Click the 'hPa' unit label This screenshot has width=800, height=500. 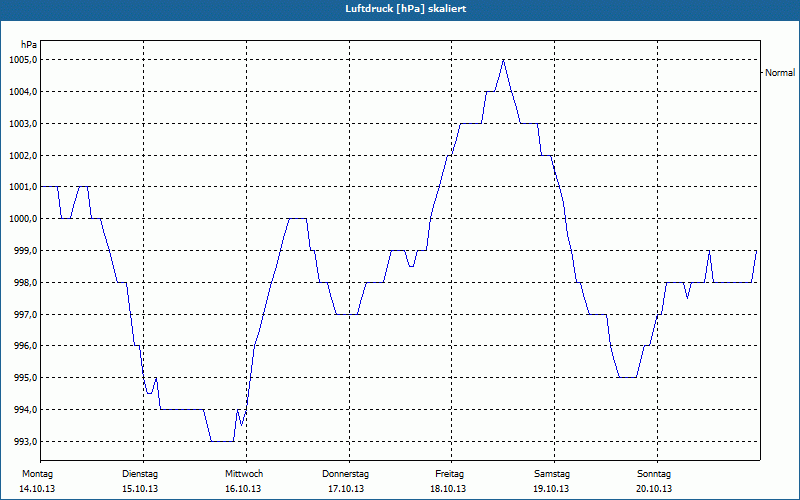click(29, 45)
